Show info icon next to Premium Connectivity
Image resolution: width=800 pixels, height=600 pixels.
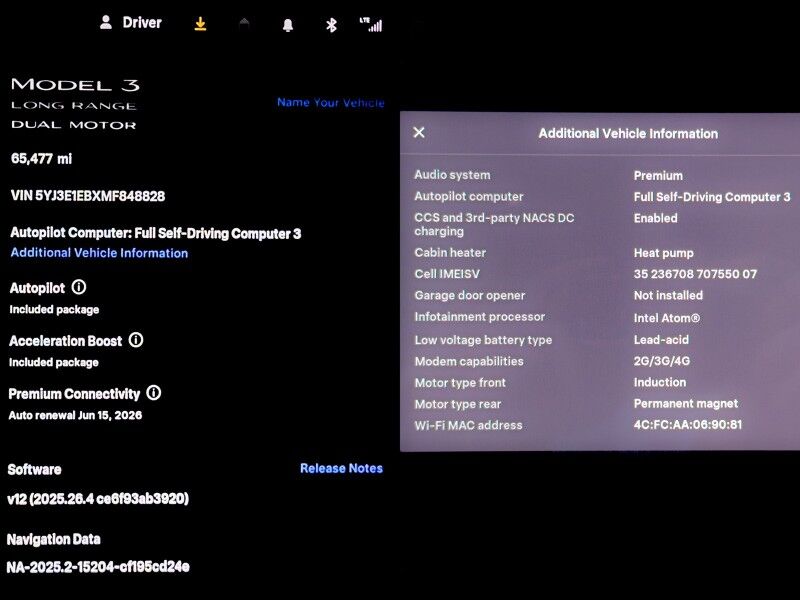(x=154, y=393)
